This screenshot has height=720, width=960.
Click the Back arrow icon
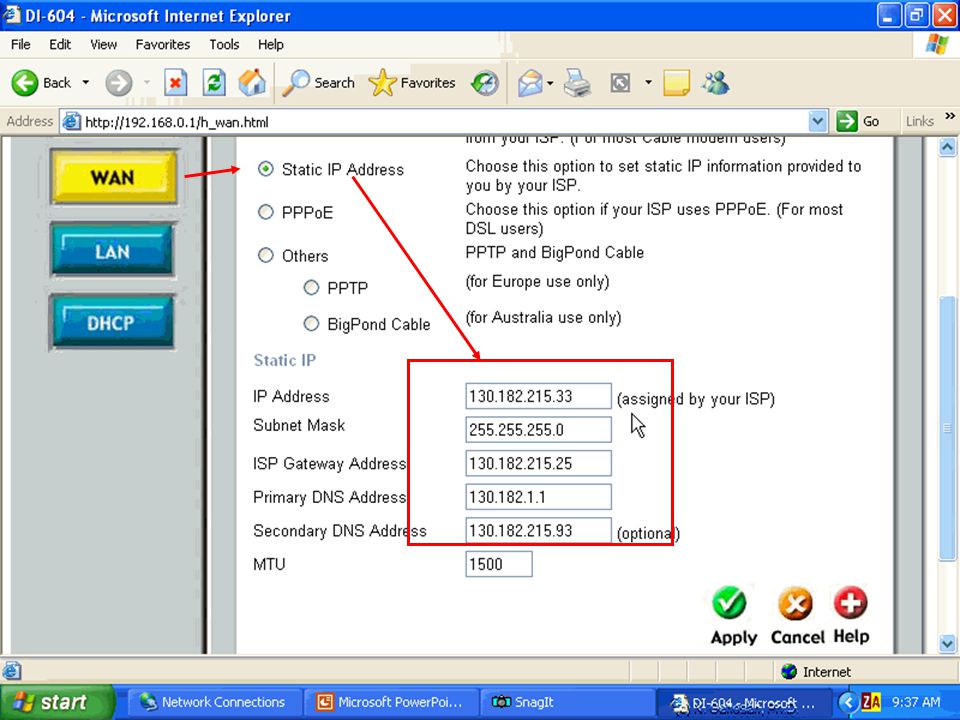24,83
